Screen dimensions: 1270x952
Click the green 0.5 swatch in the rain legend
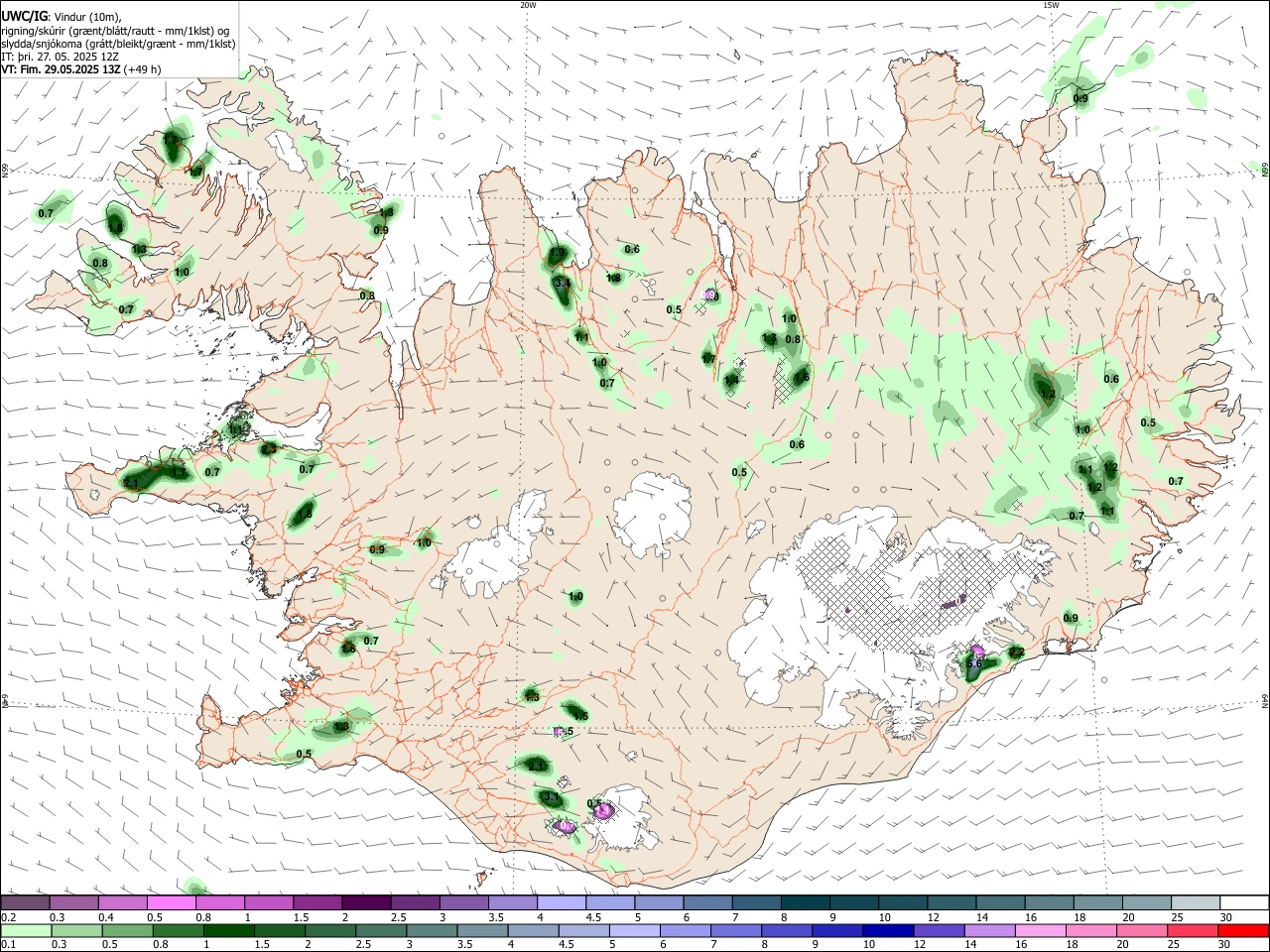tap(127, 931)
